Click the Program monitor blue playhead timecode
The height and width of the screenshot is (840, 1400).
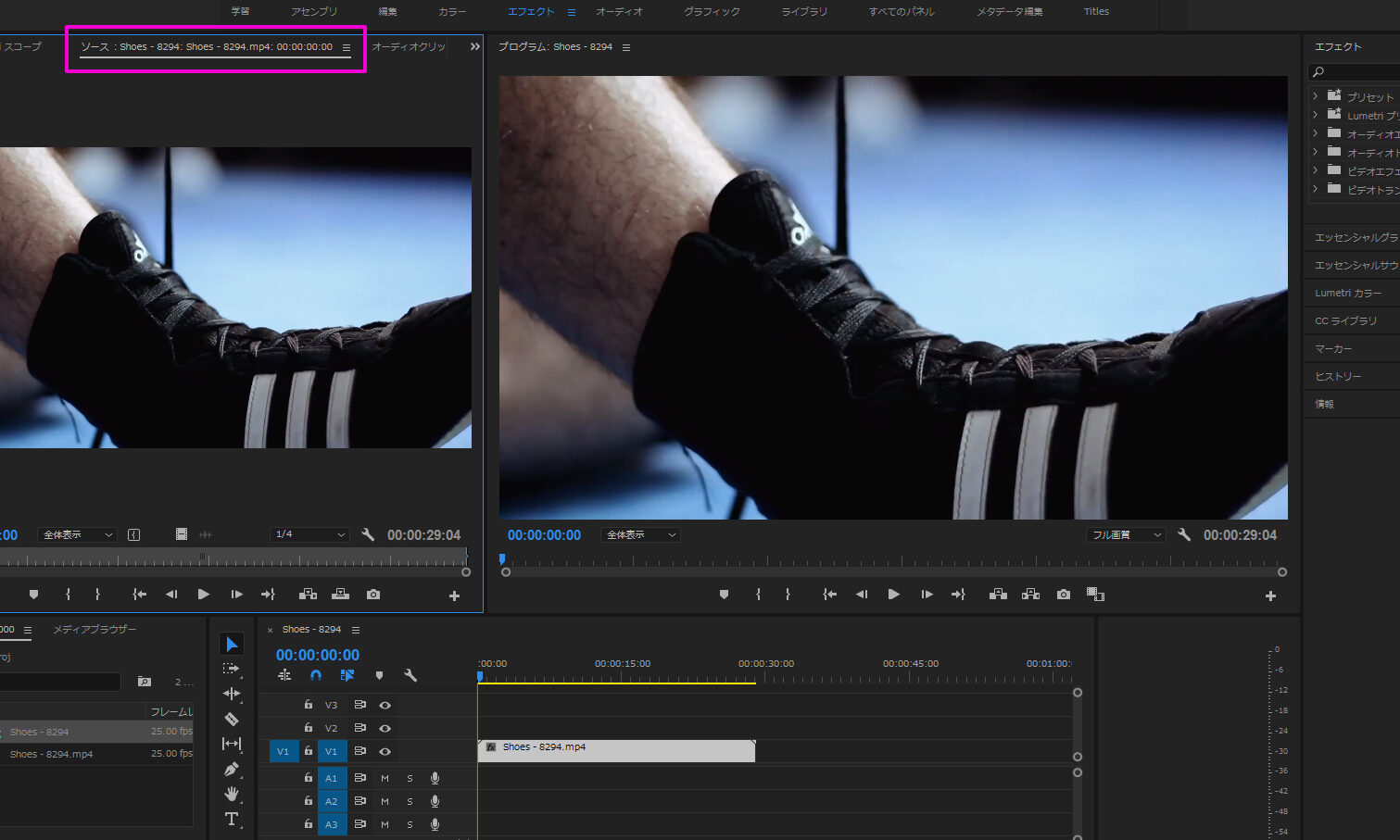pyautogui.click(x=544, y=535)
